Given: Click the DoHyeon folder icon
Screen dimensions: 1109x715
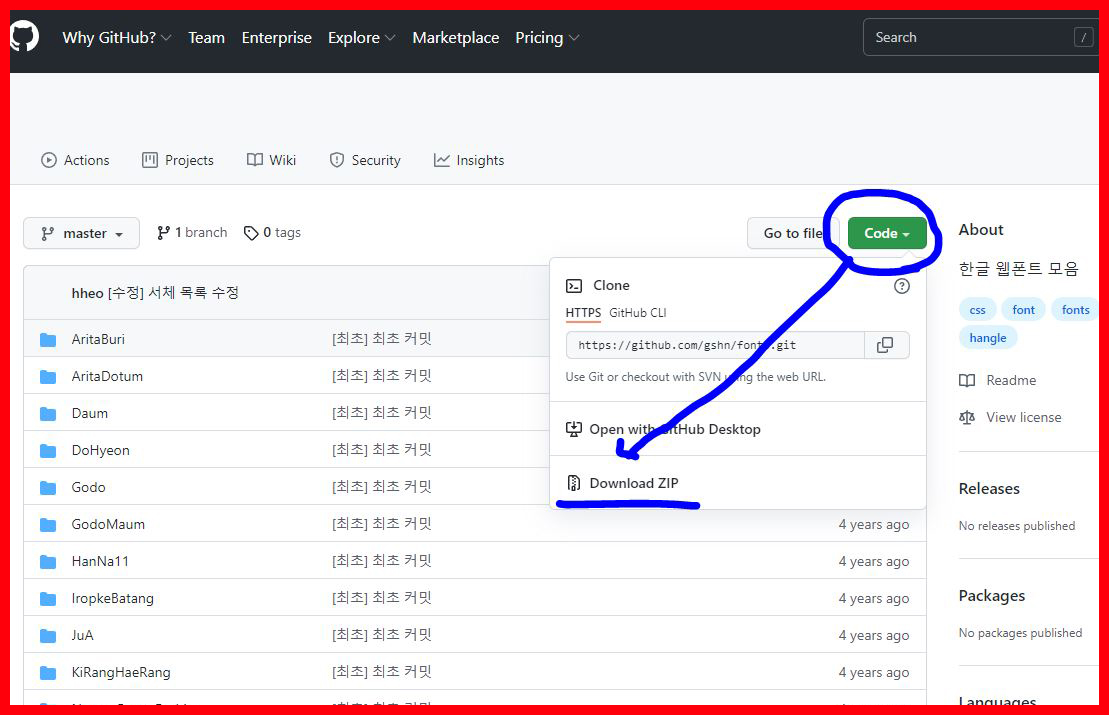Looking at the screenshot, I should point(48,450).
